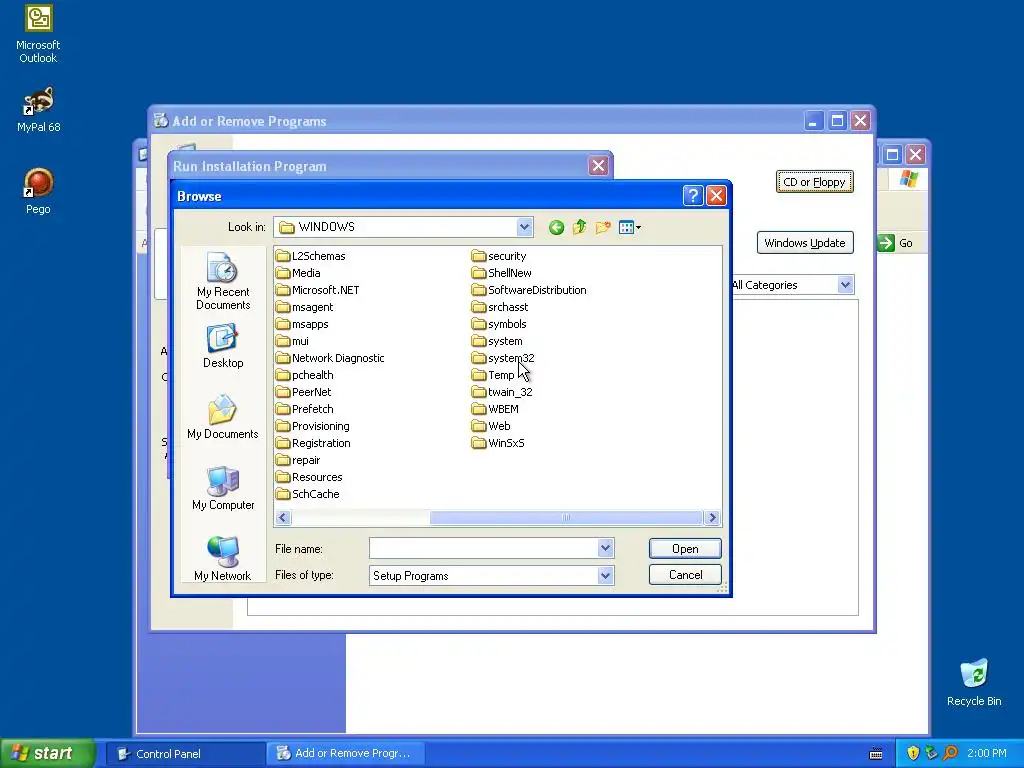The height and width of the screenshot is (768, 1024).
Task: Create a new folder in Browse dialog
Action: [603, 227]
